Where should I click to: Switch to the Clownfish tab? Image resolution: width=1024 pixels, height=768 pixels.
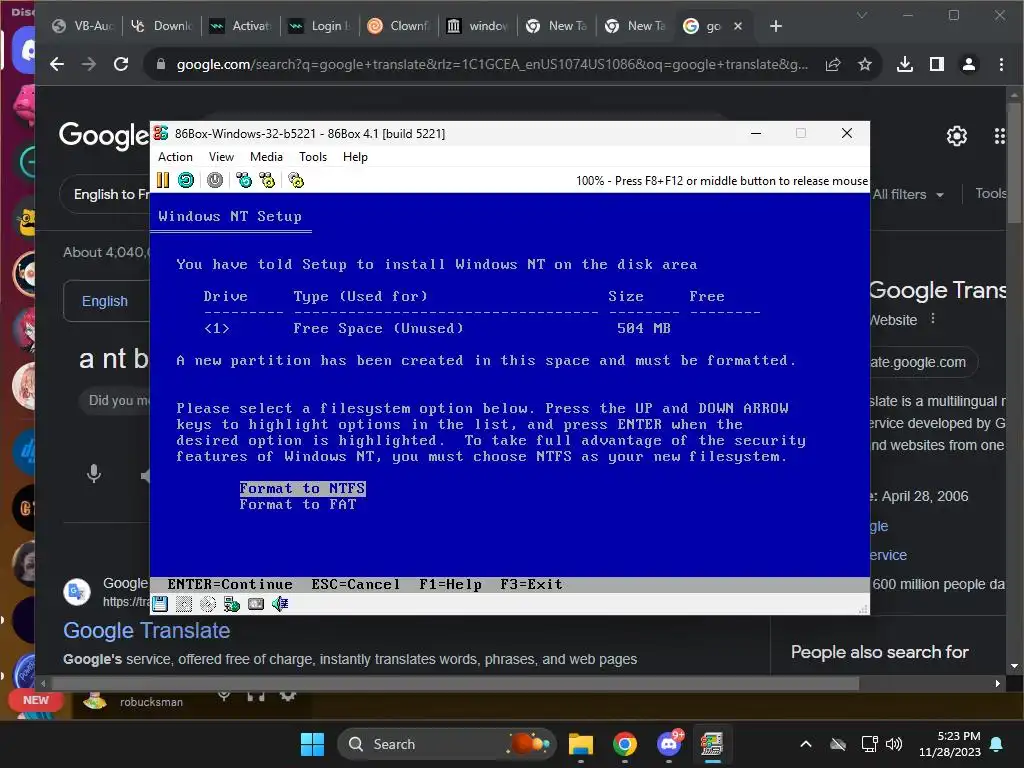tap(399, 26)
